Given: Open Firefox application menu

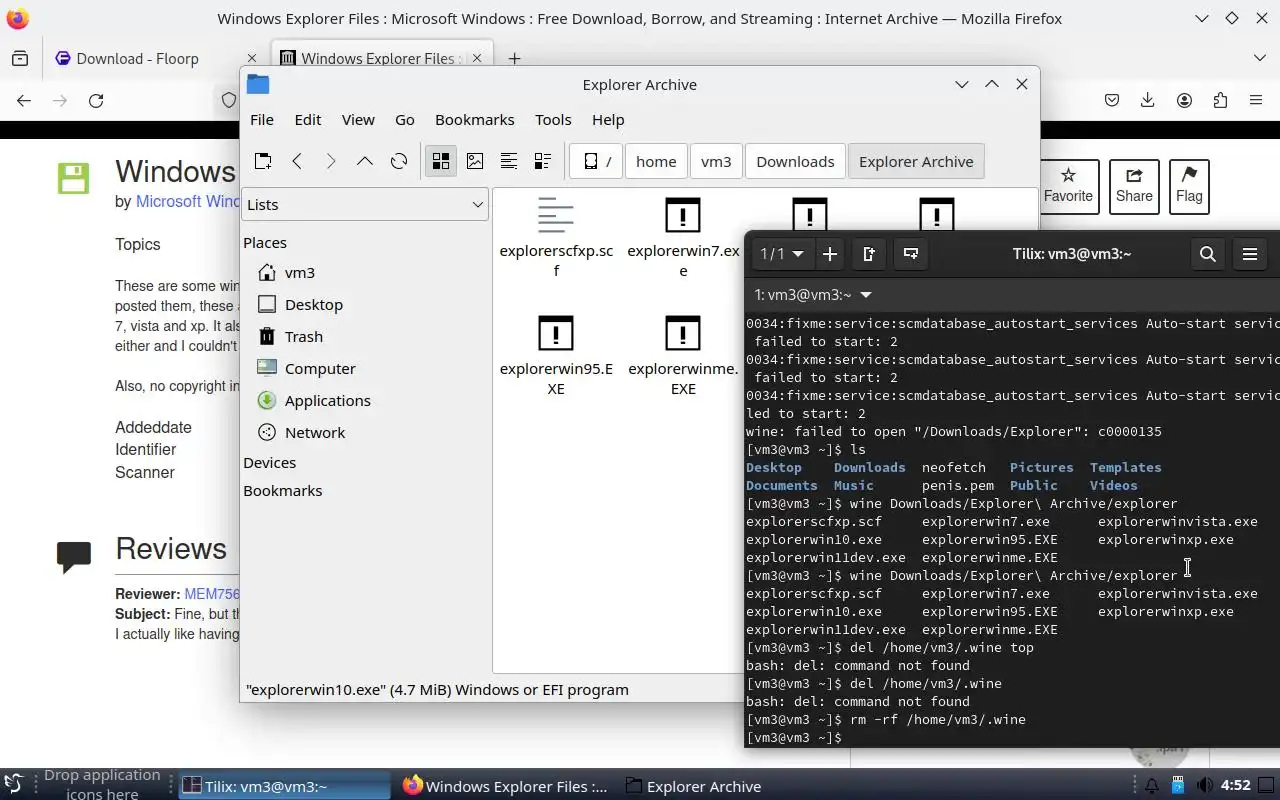Looking at the screenshot, I should click(1256, 100).
